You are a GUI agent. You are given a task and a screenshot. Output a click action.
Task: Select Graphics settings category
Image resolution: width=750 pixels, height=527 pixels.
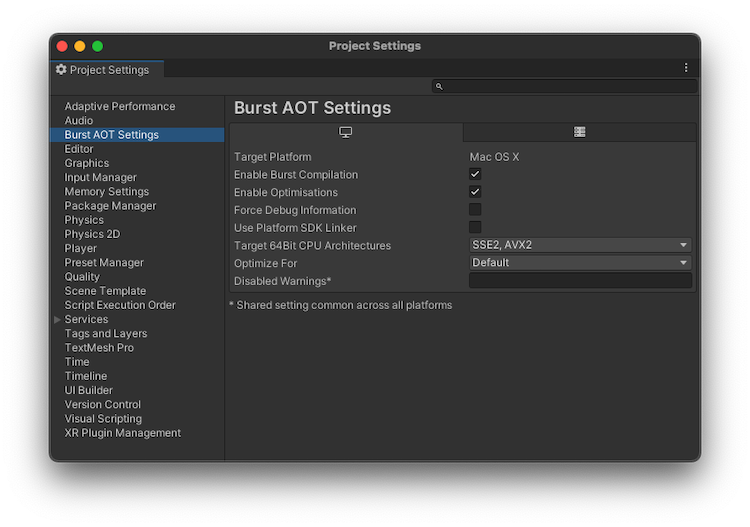click(x=87, y=163)
